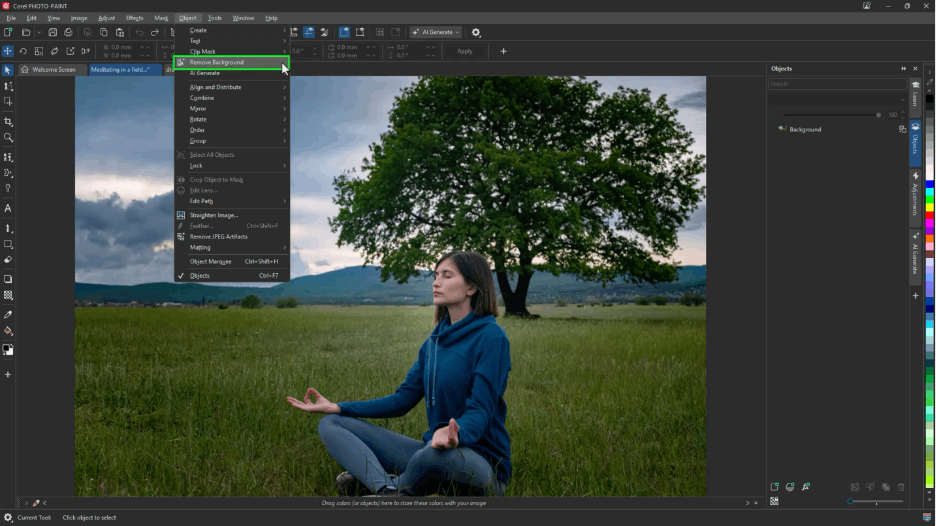Expand the Mirror submenu
This screenshot has width=936, height=526.
point(232,109)
